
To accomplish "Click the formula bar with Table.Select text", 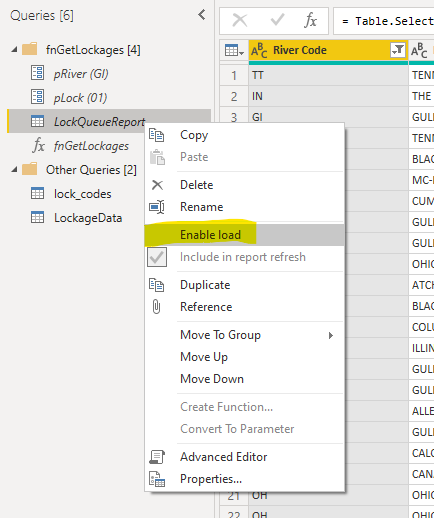I will pos(384,21).
